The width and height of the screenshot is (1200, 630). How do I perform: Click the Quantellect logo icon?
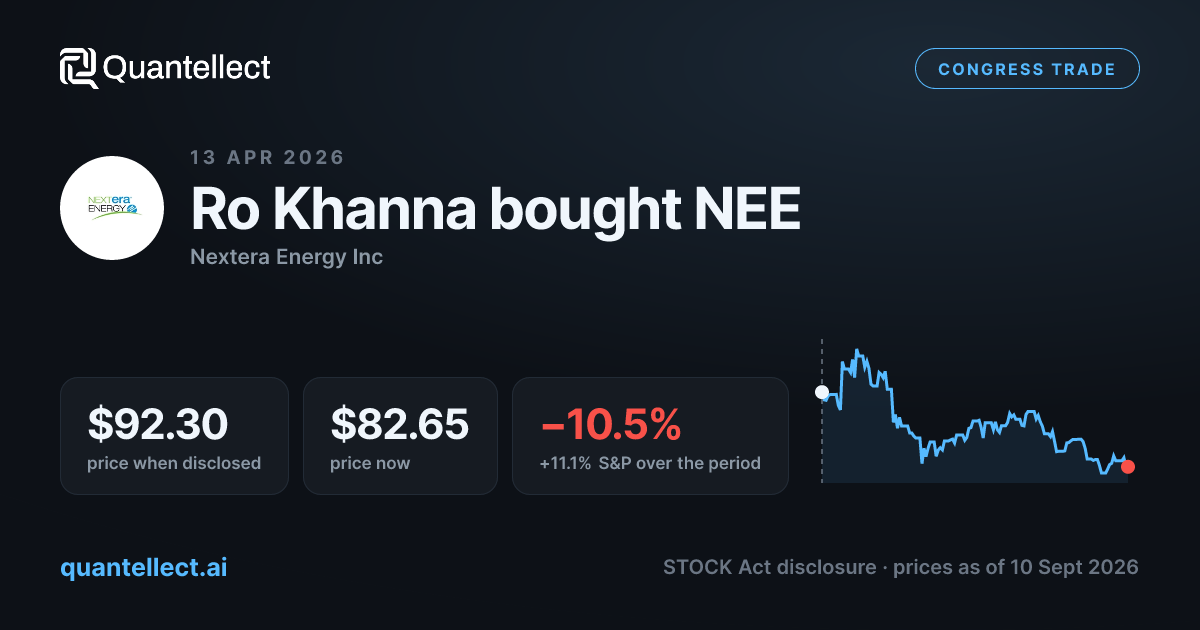point(79,68)
